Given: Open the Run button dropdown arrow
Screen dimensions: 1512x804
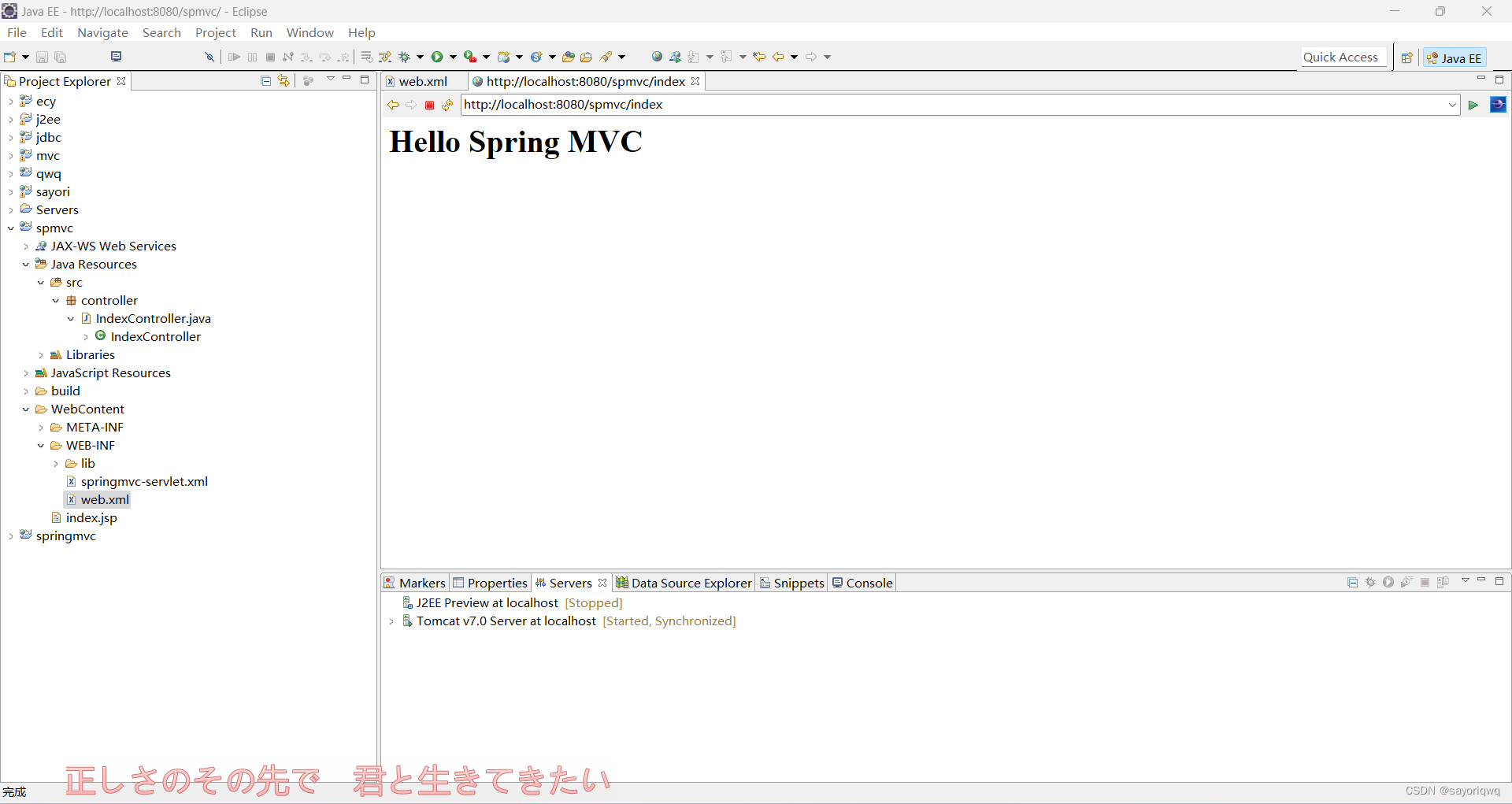Looking at the screenshot, I should [453, 57].
